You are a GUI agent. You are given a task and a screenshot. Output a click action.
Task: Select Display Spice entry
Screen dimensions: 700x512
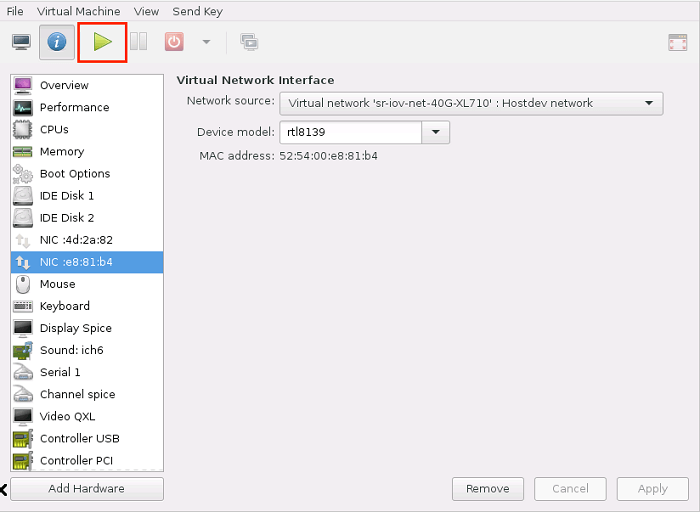tap(87, 329)
